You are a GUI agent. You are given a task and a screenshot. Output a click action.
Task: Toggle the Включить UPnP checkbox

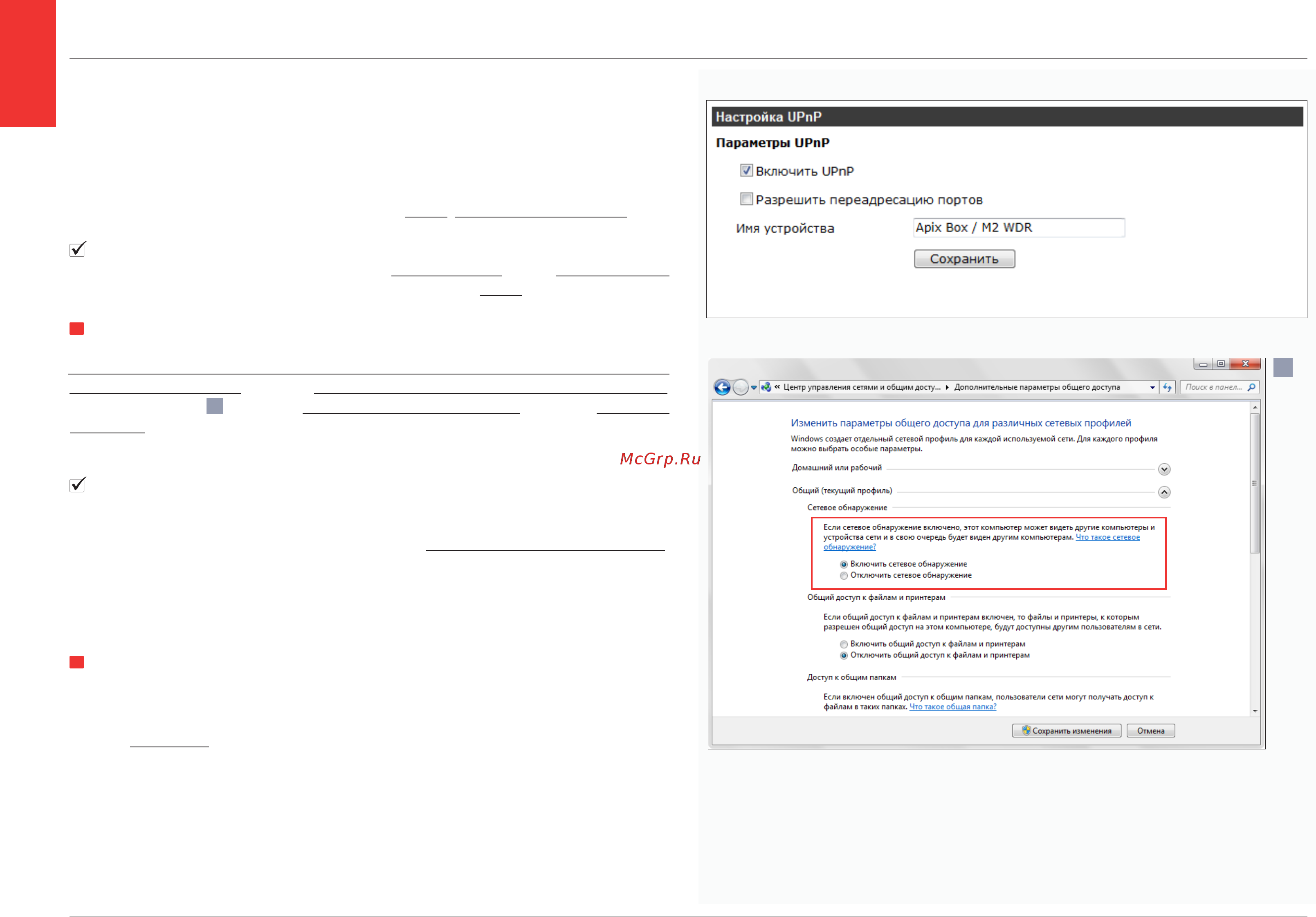point(746,170)
